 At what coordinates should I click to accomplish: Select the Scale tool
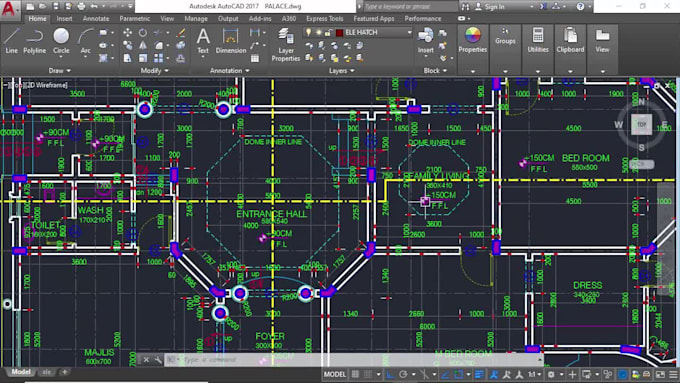143,58
